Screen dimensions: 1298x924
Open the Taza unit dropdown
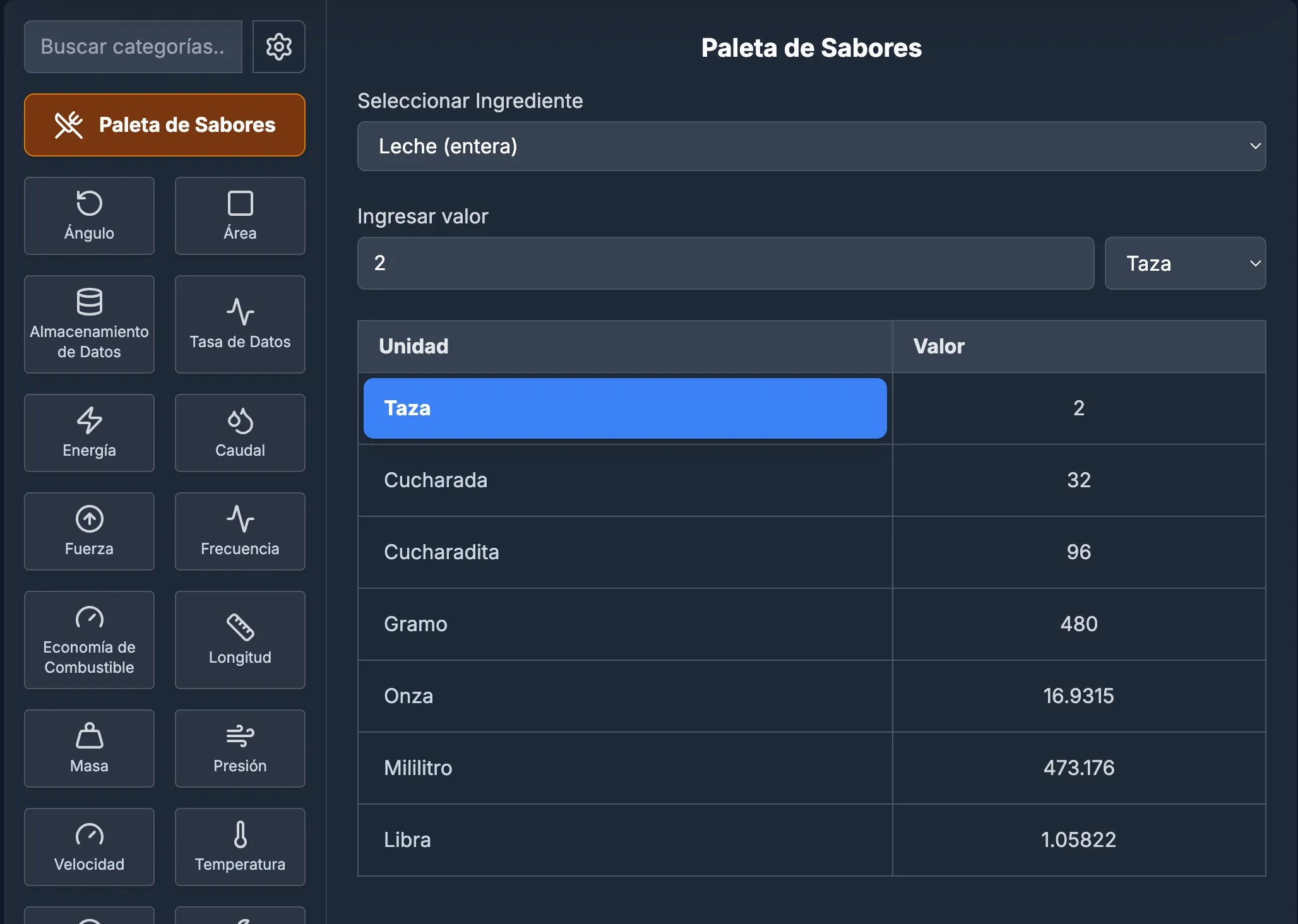pyautogui.click(x=1185, y=263)
